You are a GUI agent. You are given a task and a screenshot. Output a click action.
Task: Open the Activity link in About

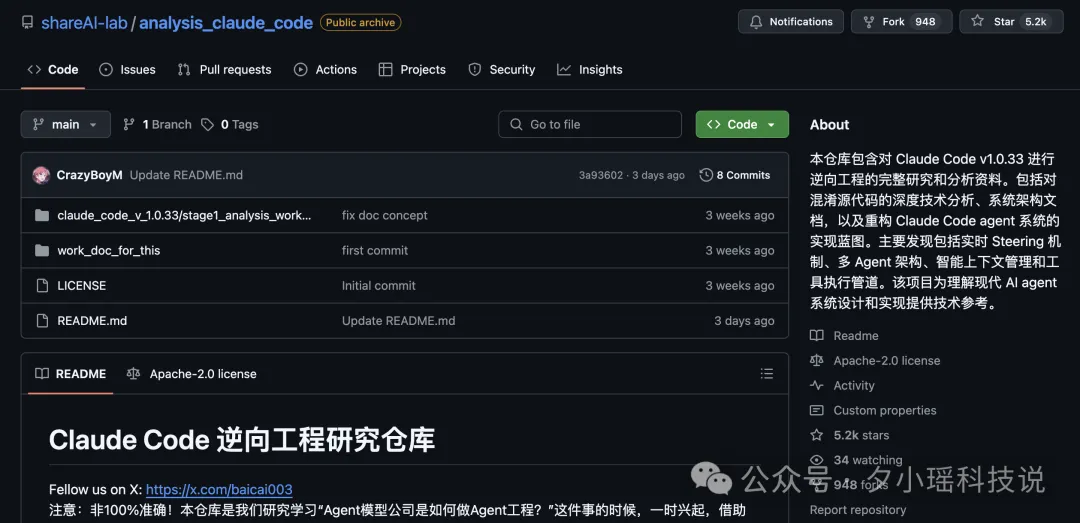coord(842,386)
